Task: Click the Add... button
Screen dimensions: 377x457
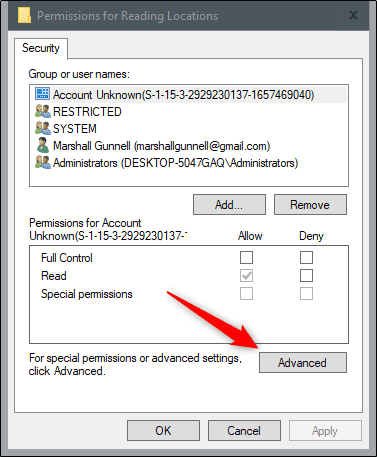Action: 229,204
